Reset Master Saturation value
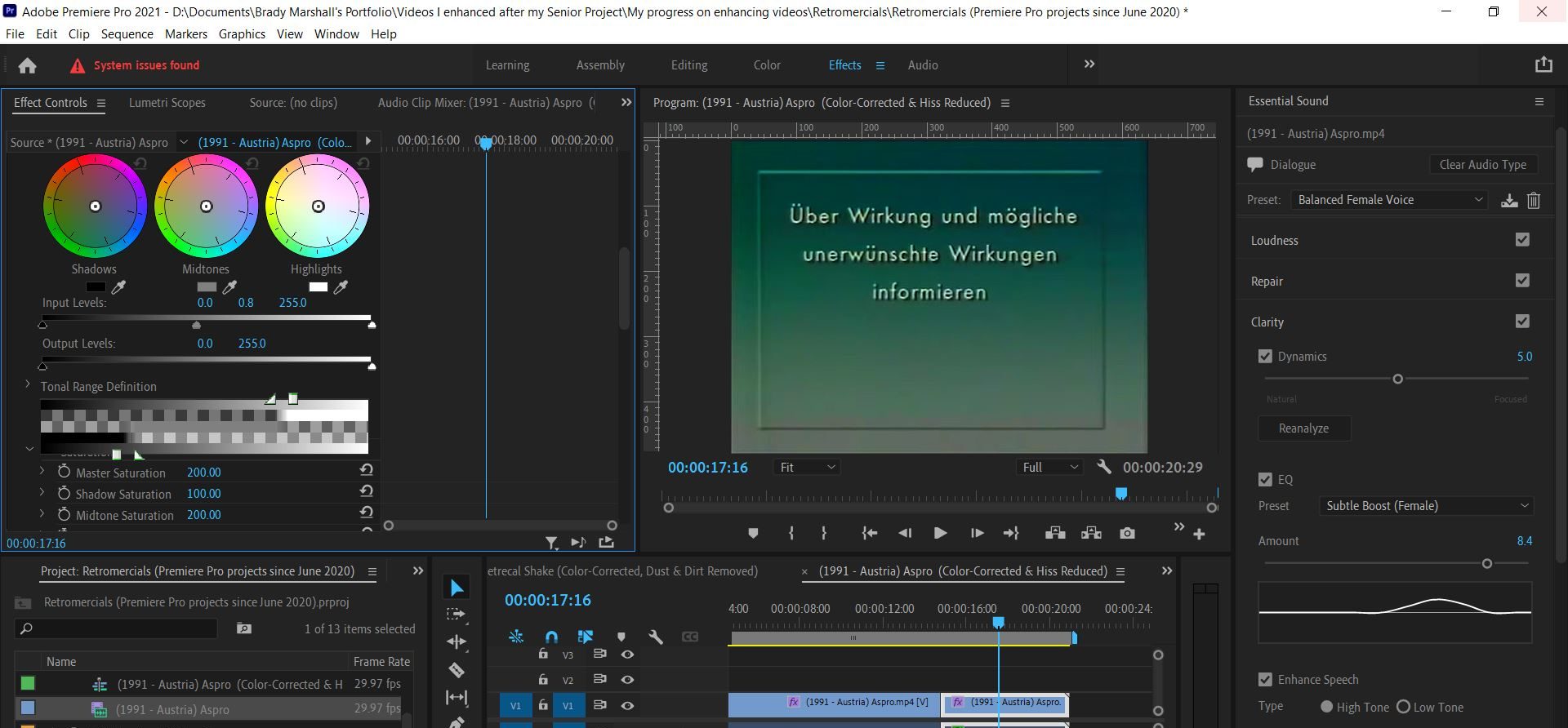Image resolution: width=1568 pixels, height=728 pixels. point(367,470)
